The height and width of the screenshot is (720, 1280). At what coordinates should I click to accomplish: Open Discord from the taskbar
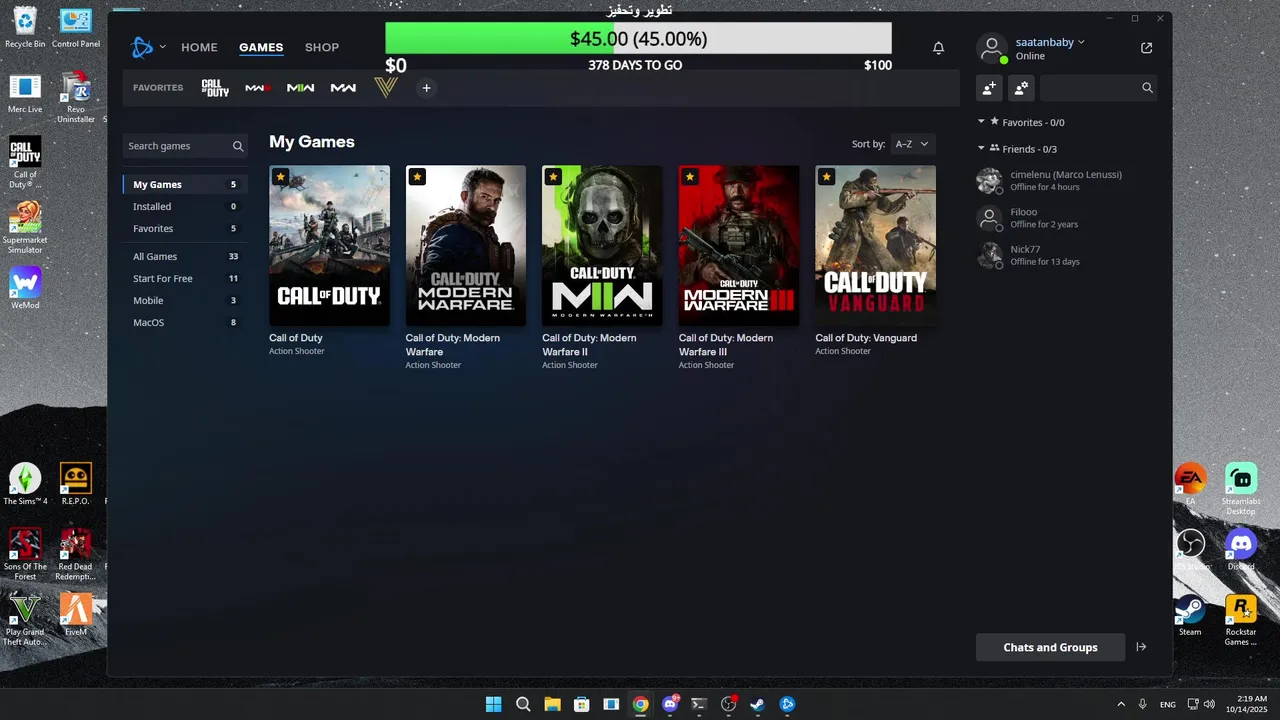(670, 704)
